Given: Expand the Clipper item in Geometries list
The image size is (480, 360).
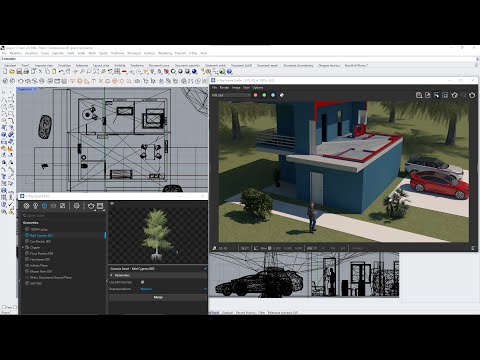Looking at the screenshot, I should [x=23, y=247].
